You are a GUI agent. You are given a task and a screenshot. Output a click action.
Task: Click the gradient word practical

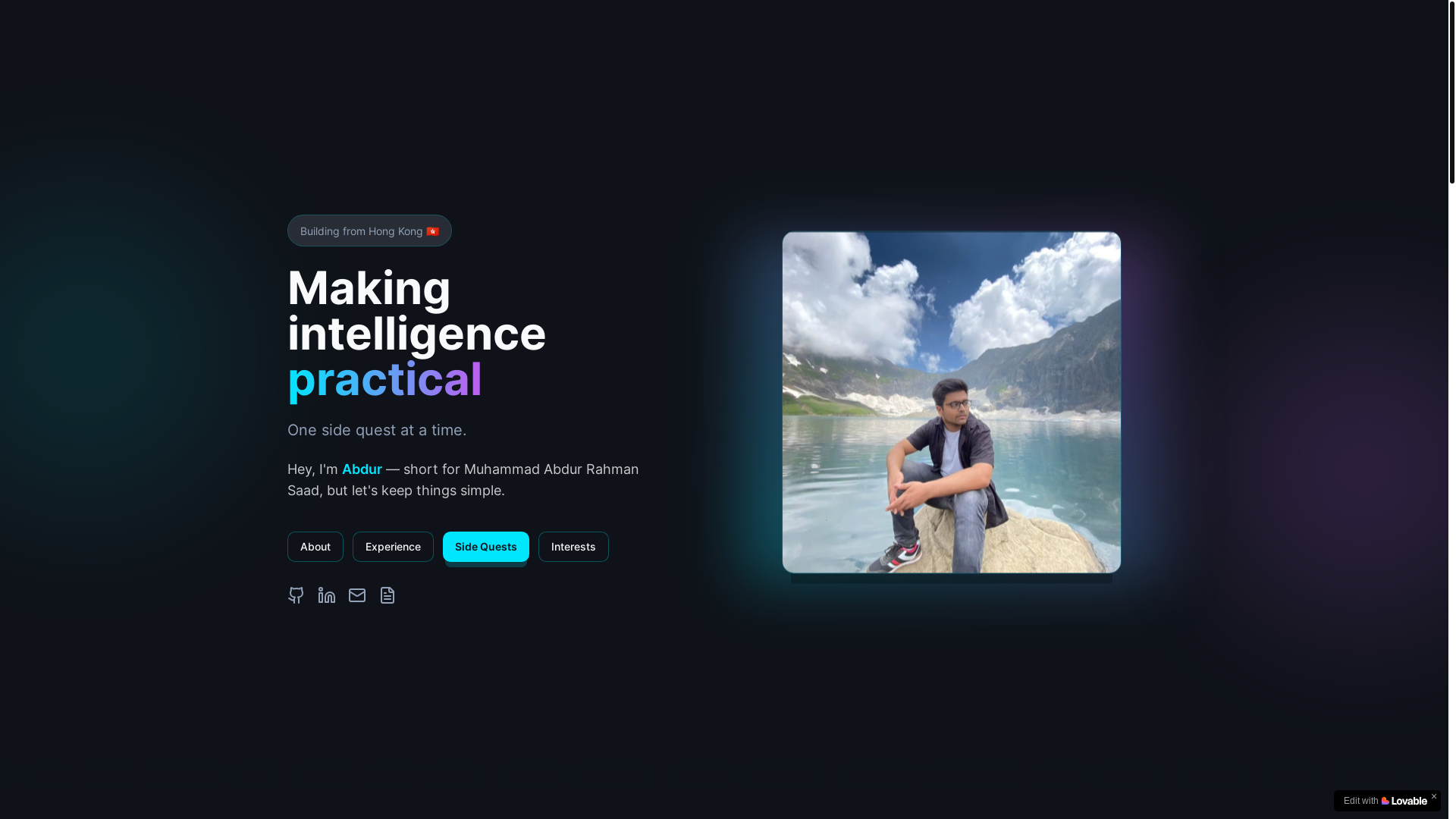click(384, 379)
